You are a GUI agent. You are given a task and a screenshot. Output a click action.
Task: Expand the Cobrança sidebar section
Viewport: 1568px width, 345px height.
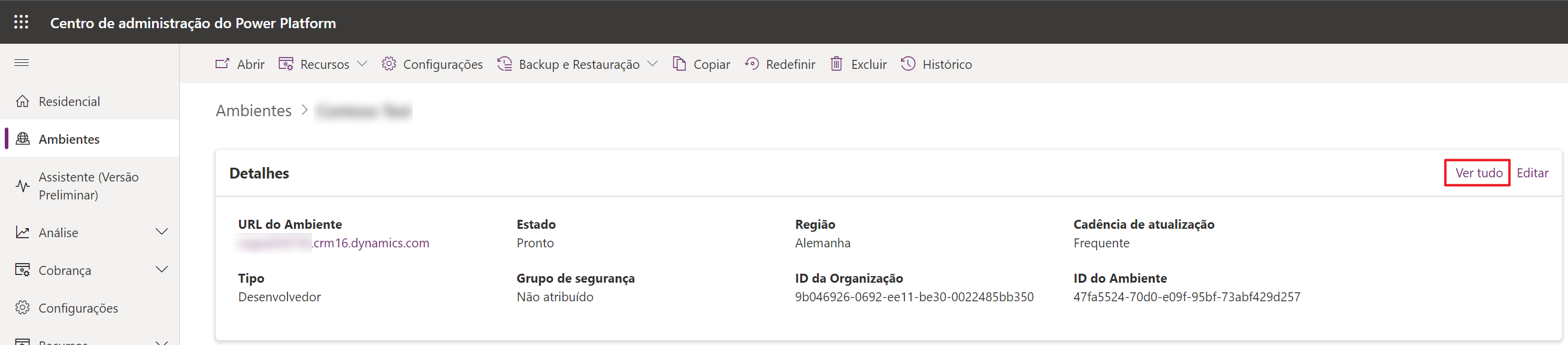coord(162,270)
